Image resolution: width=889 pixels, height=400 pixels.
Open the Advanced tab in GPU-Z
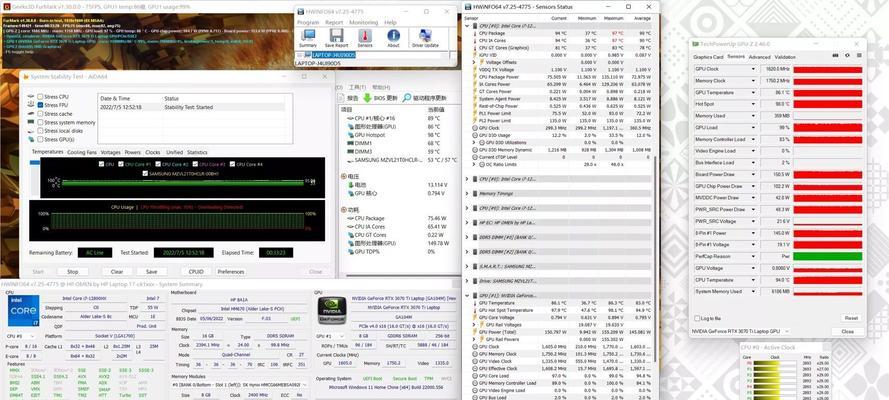click(759, 57)
